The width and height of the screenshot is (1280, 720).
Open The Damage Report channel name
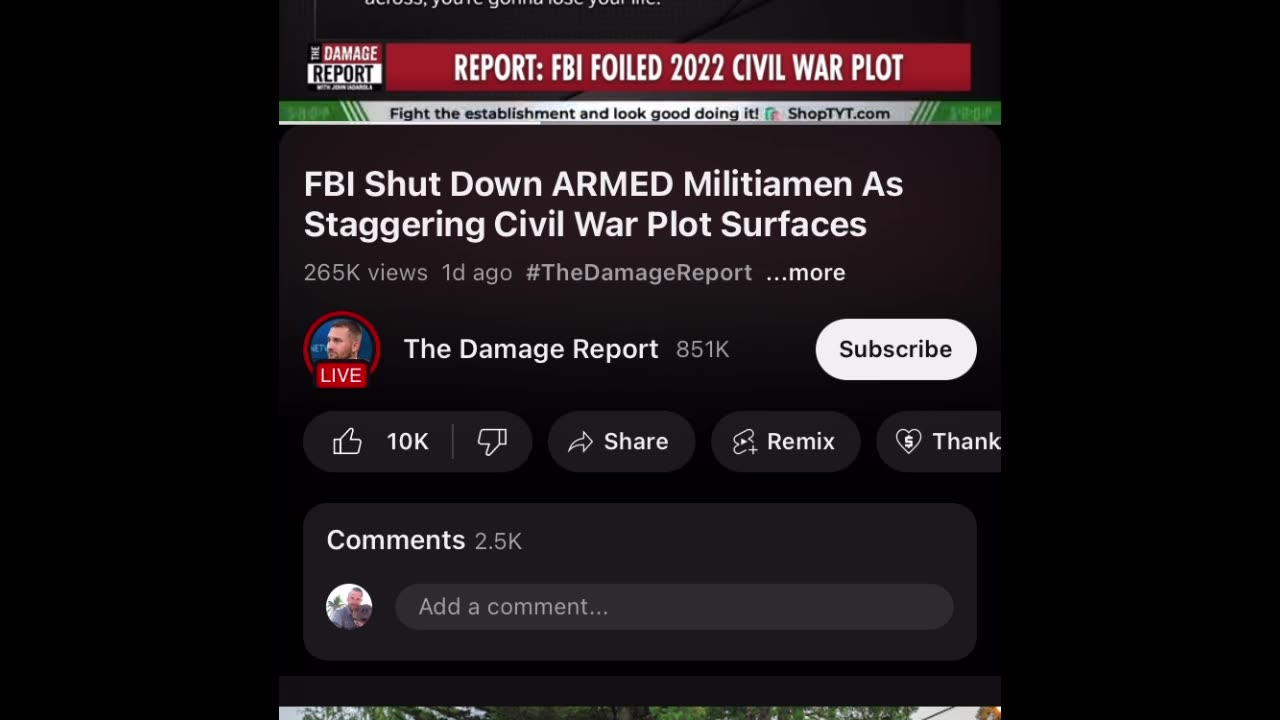click(x=531, y=349)
